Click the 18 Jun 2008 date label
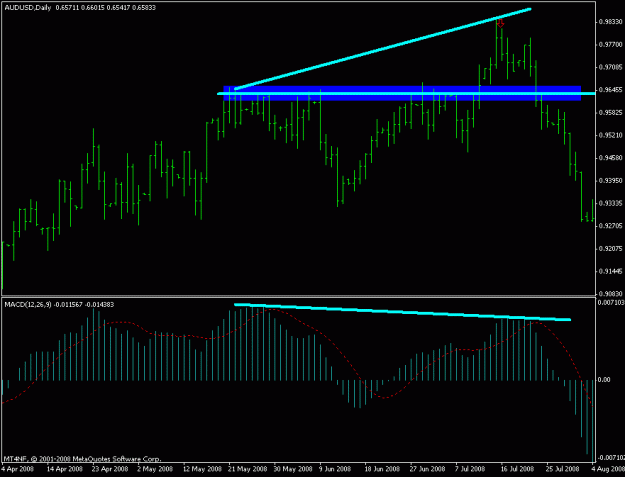 pyautogui.click(x=383, y=469)
